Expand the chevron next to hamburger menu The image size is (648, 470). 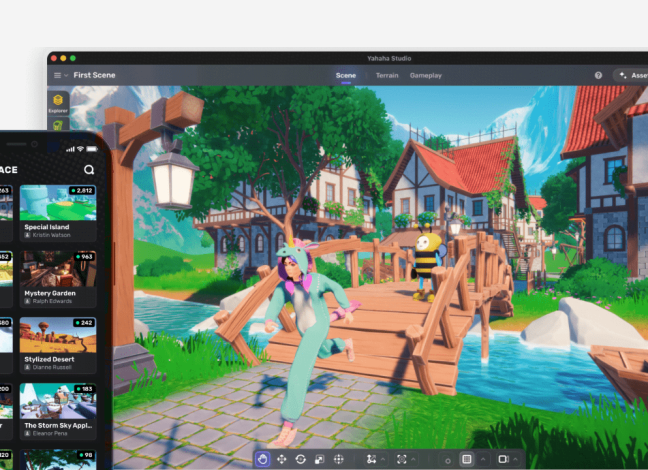[66, 75]
